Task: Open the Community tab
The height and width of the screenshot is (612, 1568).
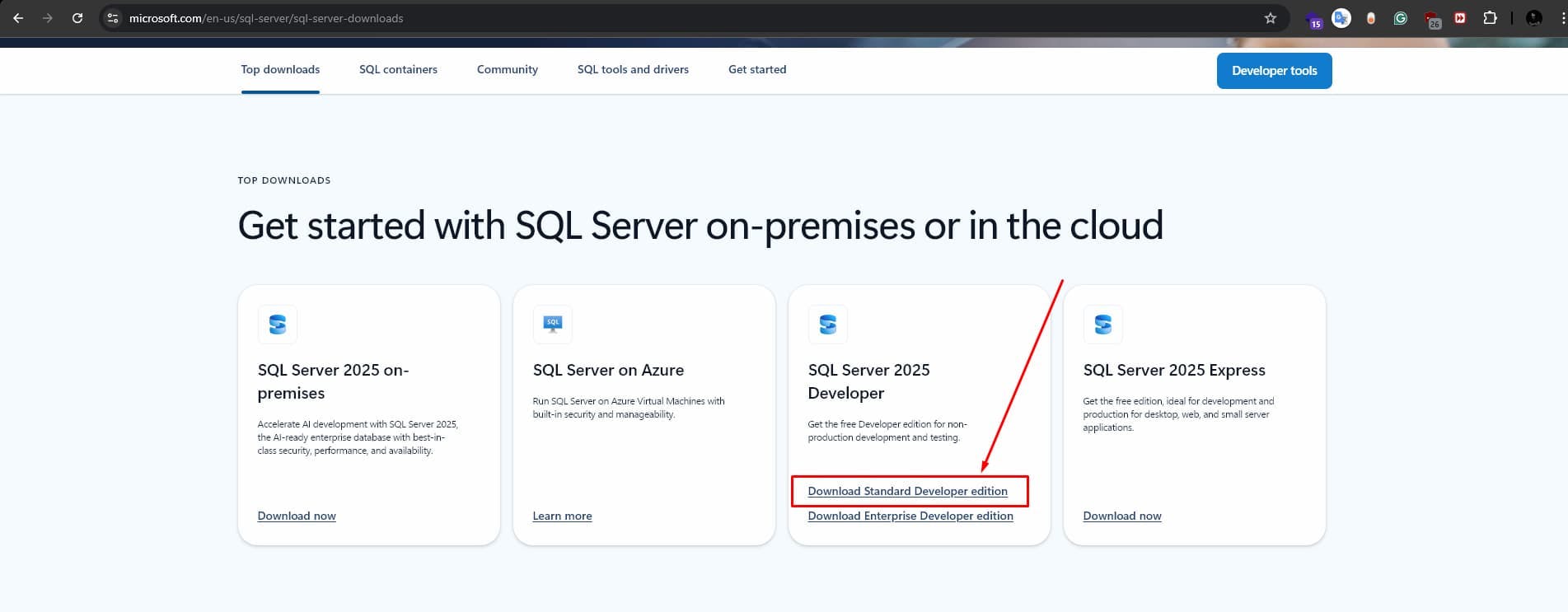Action: [508, 70]
